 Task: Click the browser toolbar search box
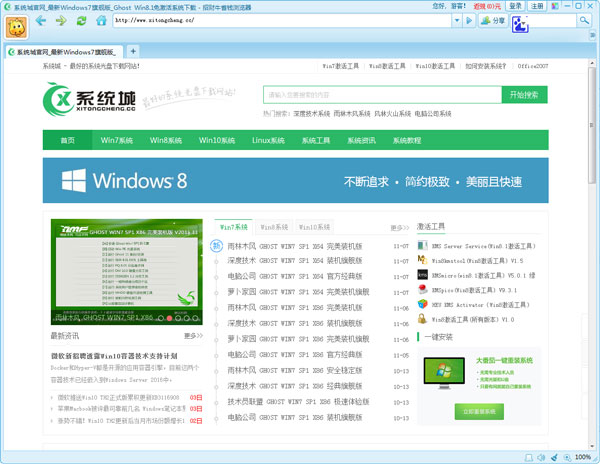click(x=552, y=21)
